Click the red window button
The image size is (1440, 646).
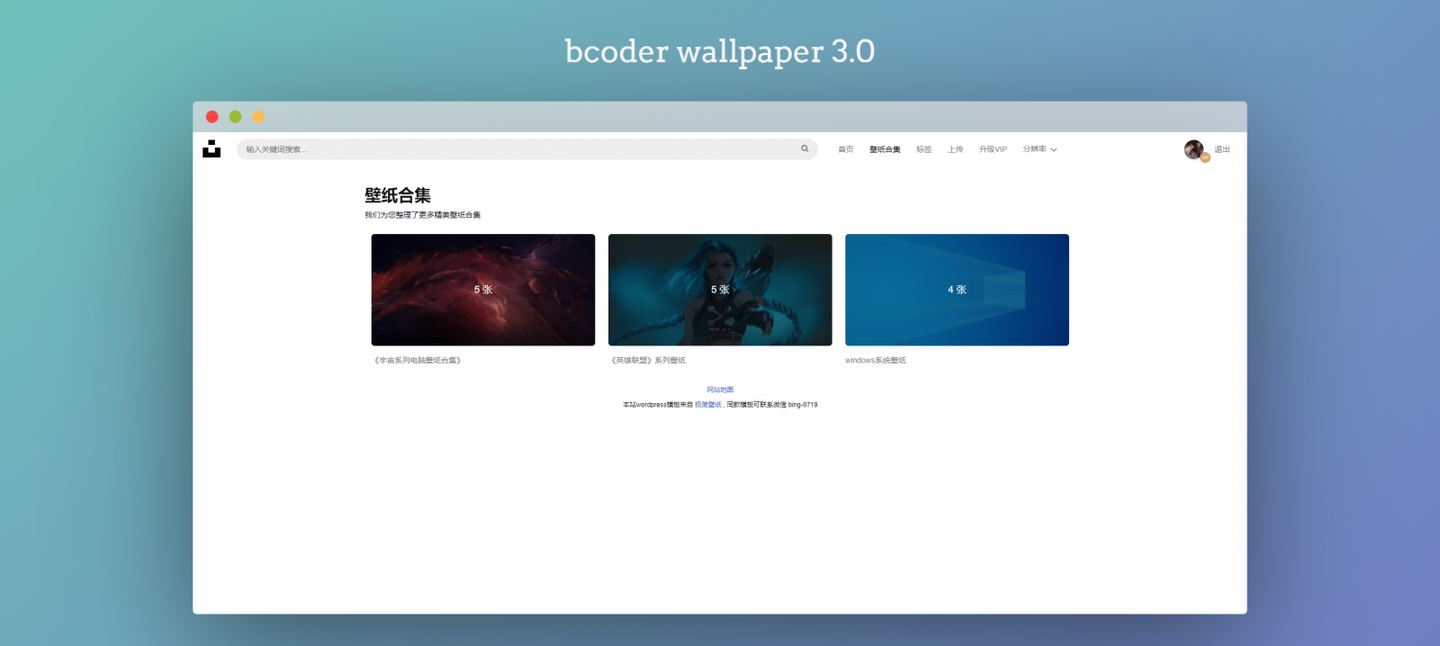click(212, 117)
